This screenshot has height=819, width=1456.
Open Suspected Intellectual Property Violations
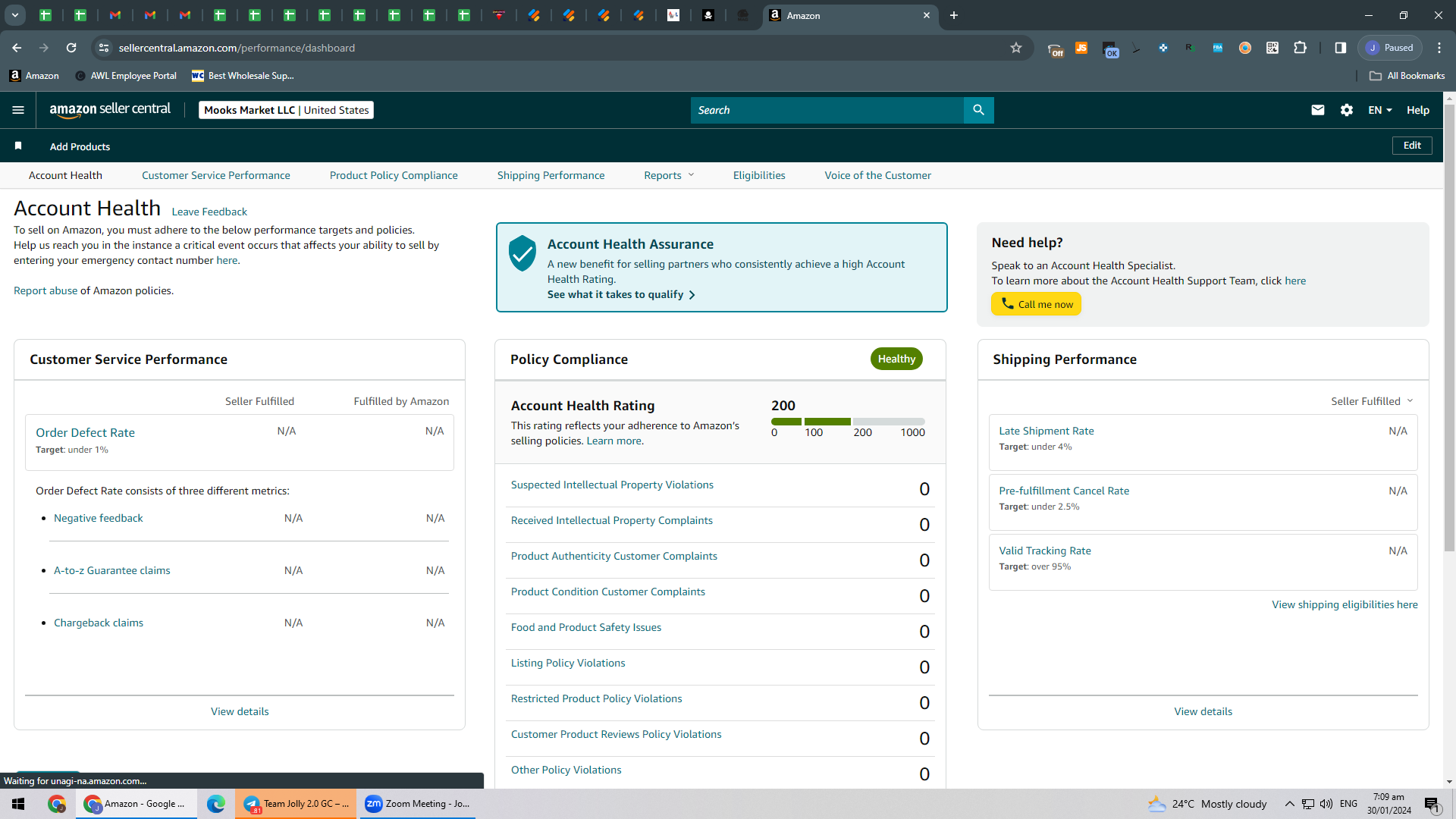(612, 485)
